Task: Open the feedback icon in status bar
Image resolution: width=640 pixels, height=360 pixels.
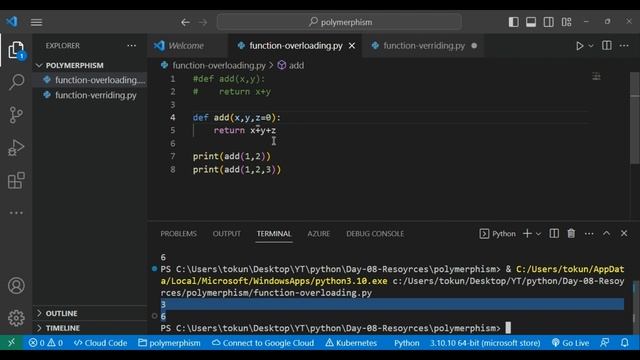Action: (605, 343)
